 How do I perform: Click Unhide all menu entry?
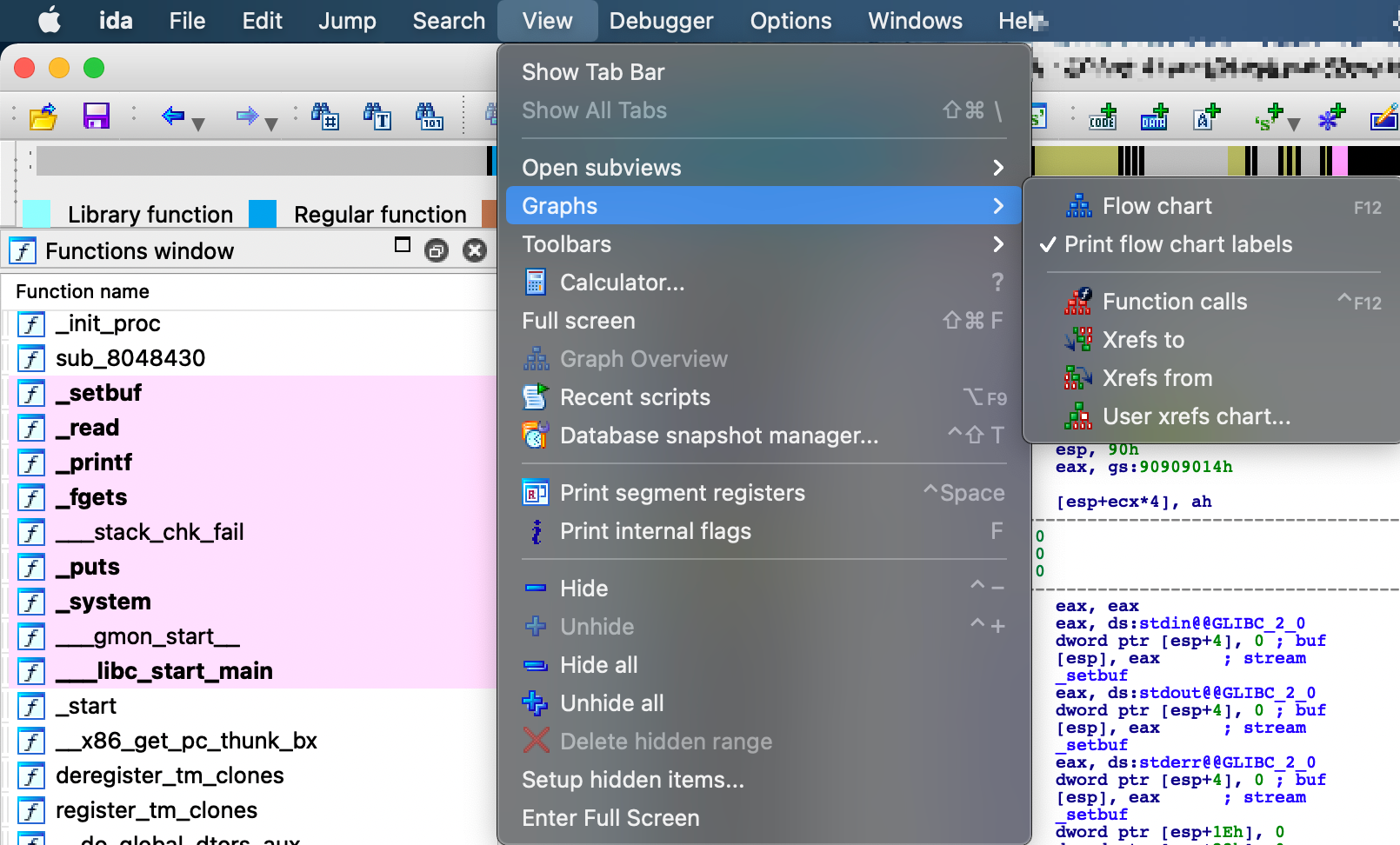tap(763, 703)
